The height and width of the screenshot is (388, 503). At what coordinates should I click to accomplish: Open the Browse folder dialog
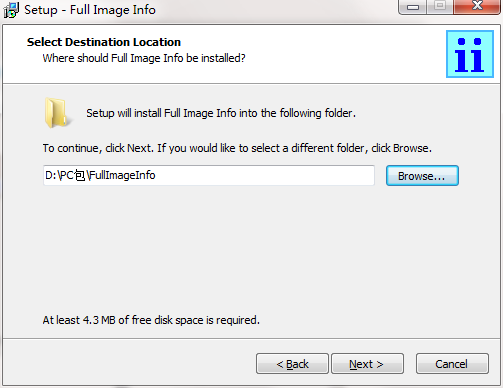(422, 176)
